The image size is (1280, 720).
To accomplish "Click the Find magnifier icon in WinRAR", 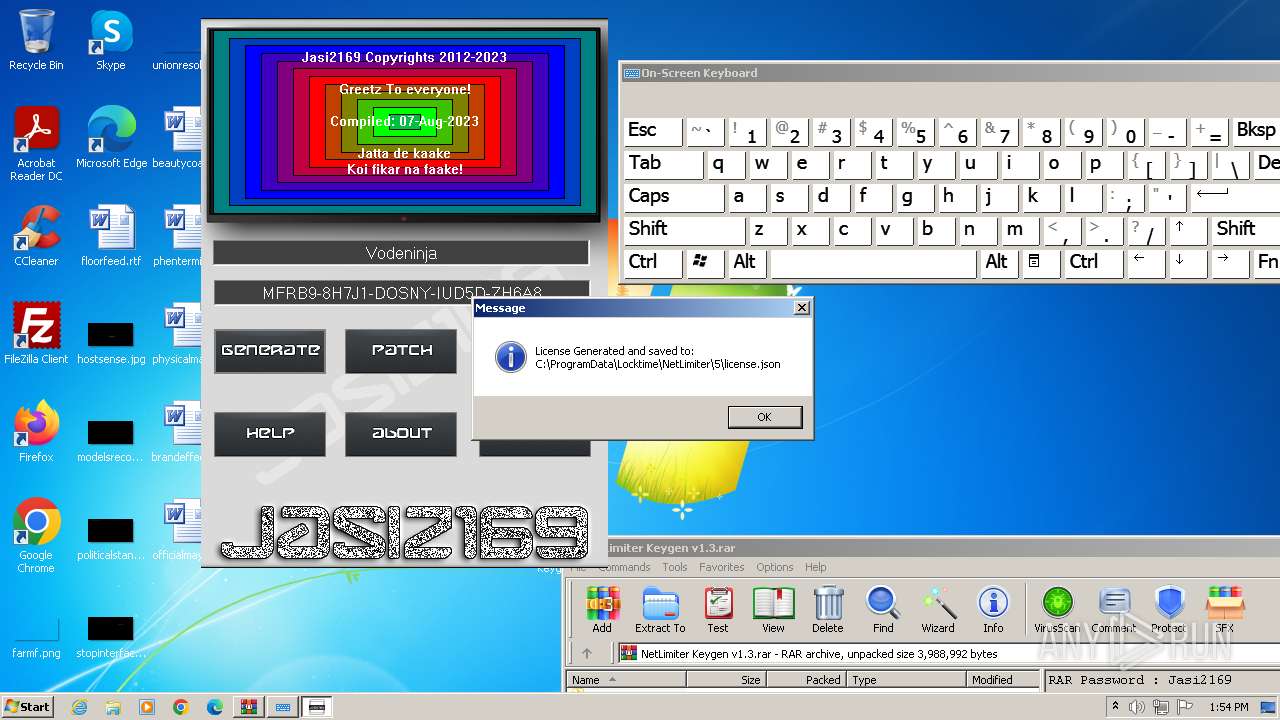I will (x=883, y=610).
